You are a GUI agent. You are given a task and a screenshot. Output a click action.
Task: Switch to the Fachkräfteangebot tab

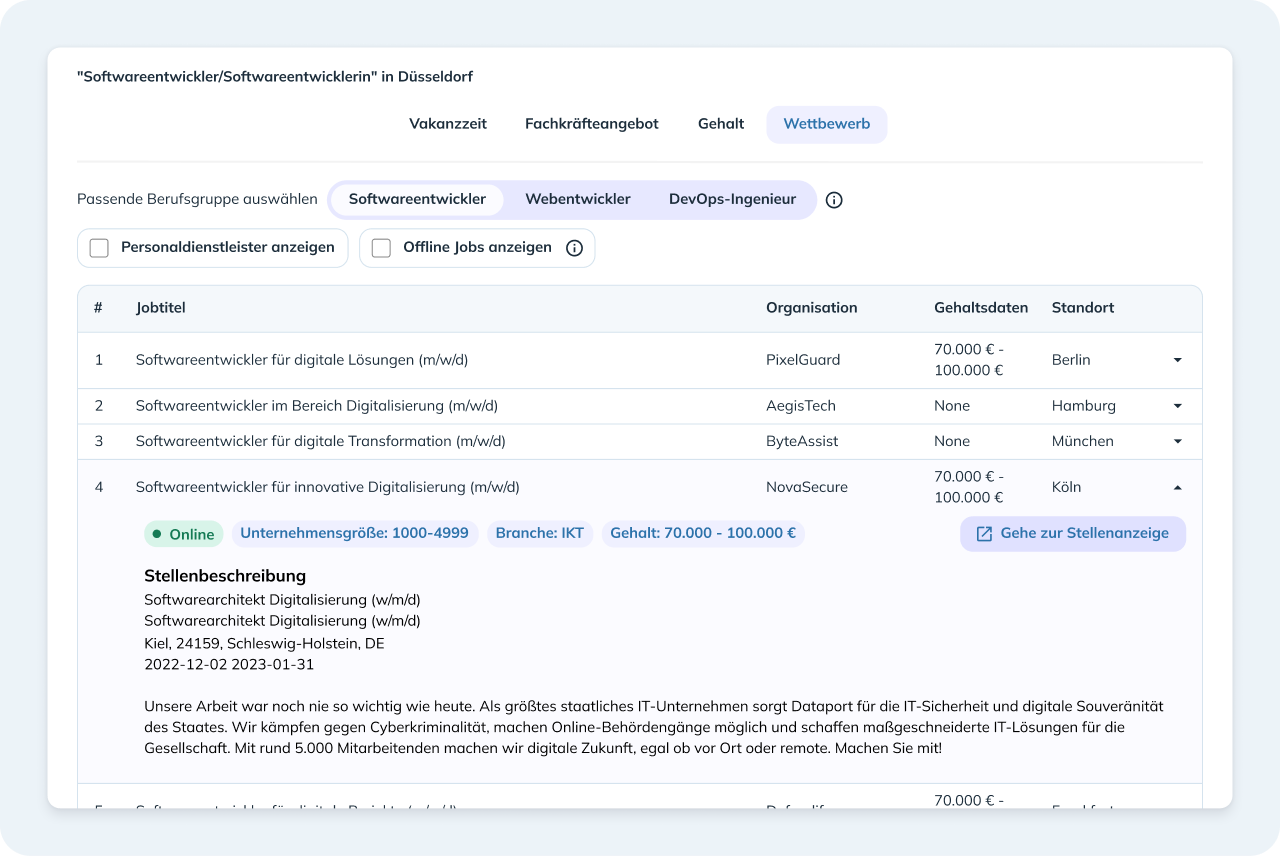point(592,124)
